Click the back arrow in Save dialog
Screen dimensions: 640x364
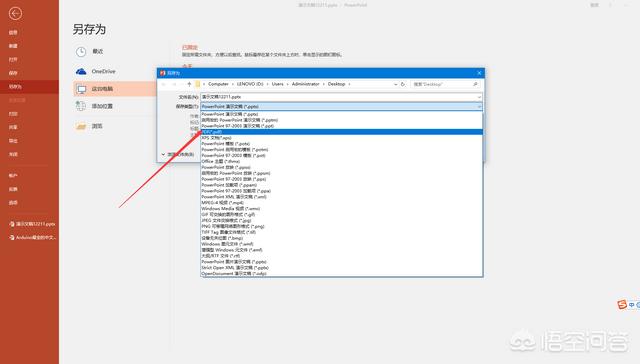pyautogui.click(x=164, y=84)
